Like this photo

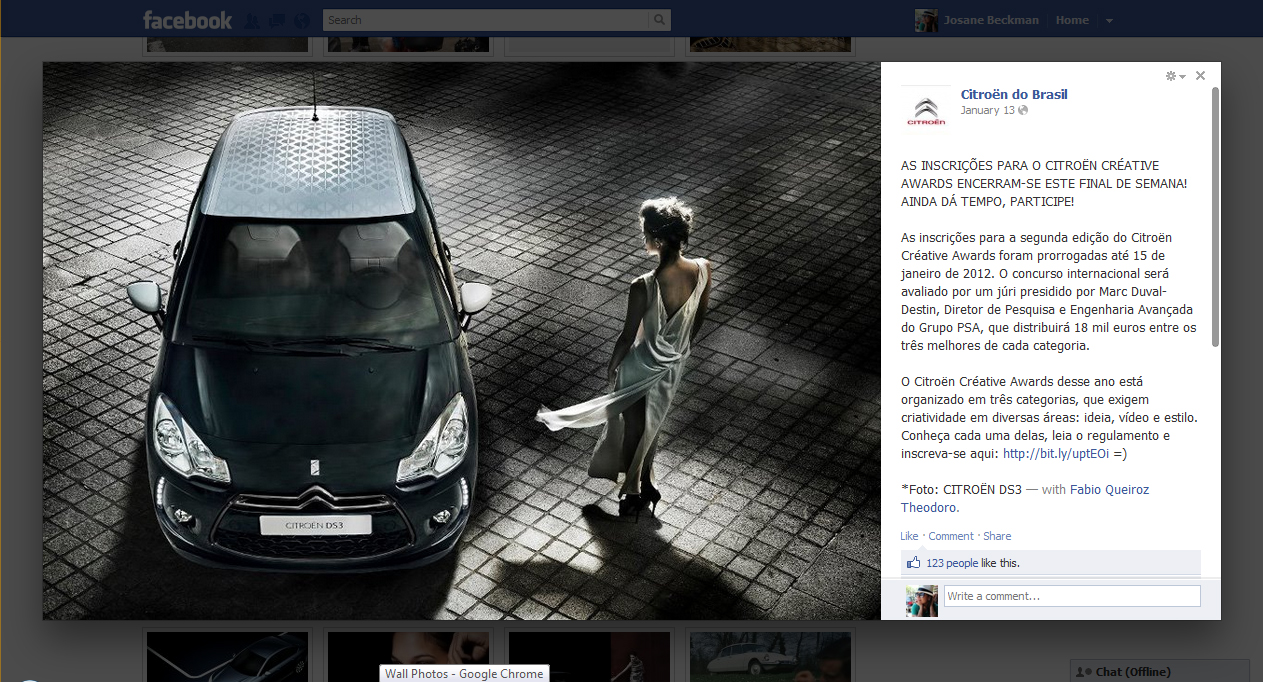pos(909,536)
